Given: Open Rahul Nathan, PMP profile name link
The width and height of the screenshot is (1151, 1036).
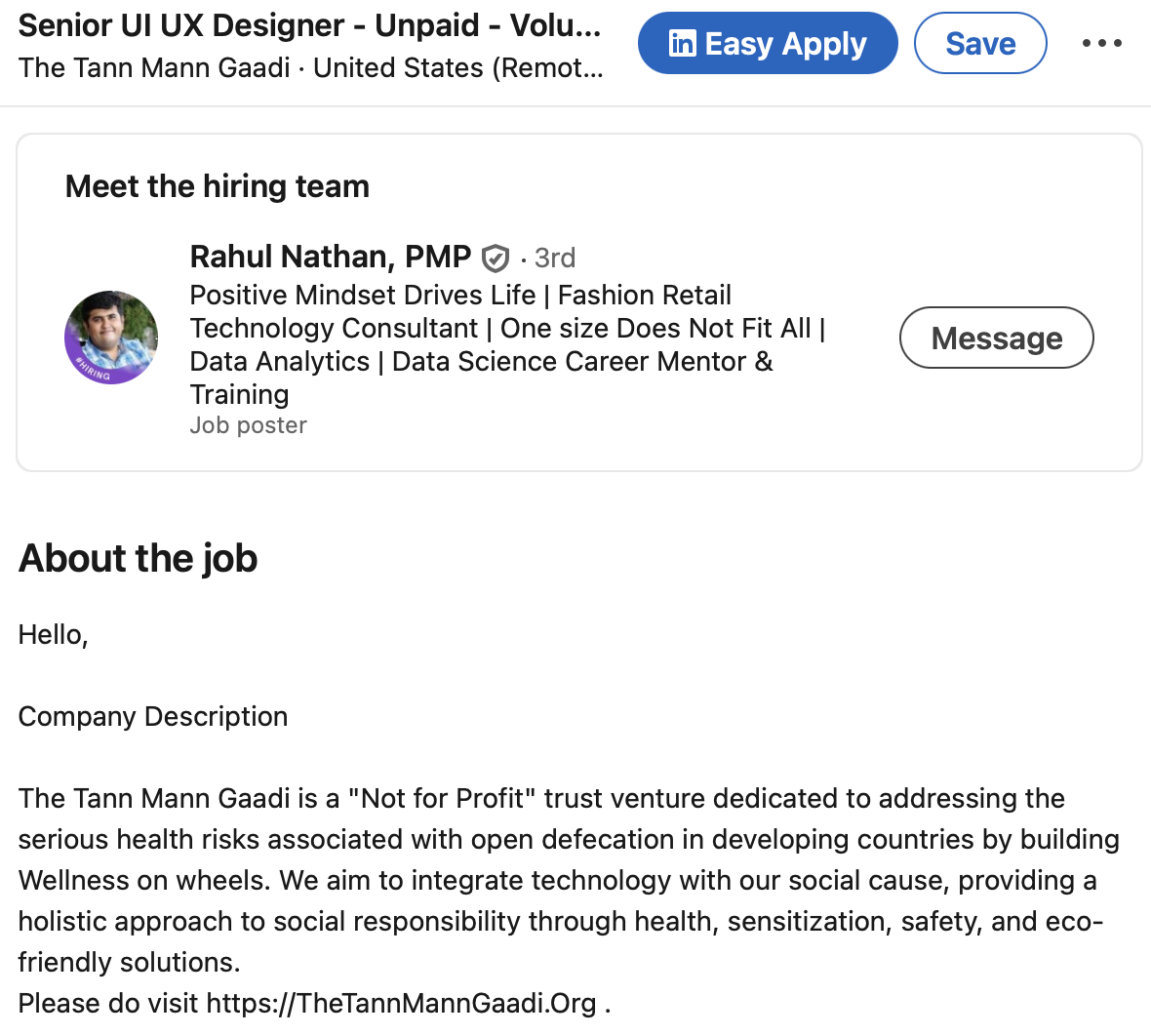Looking at the screenshot, I should point(330,257).
